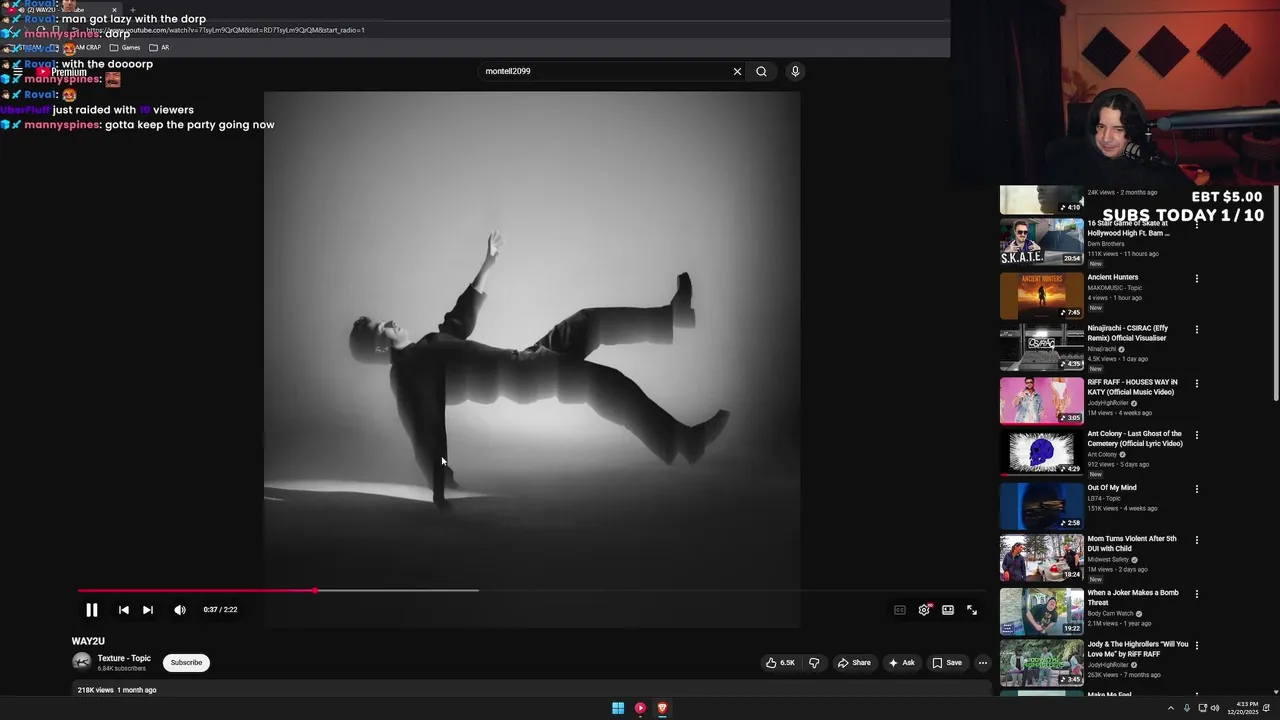Open Ancient Hunters video title
Viewport: 1280px width, 720px height.
click(1113, 277)
